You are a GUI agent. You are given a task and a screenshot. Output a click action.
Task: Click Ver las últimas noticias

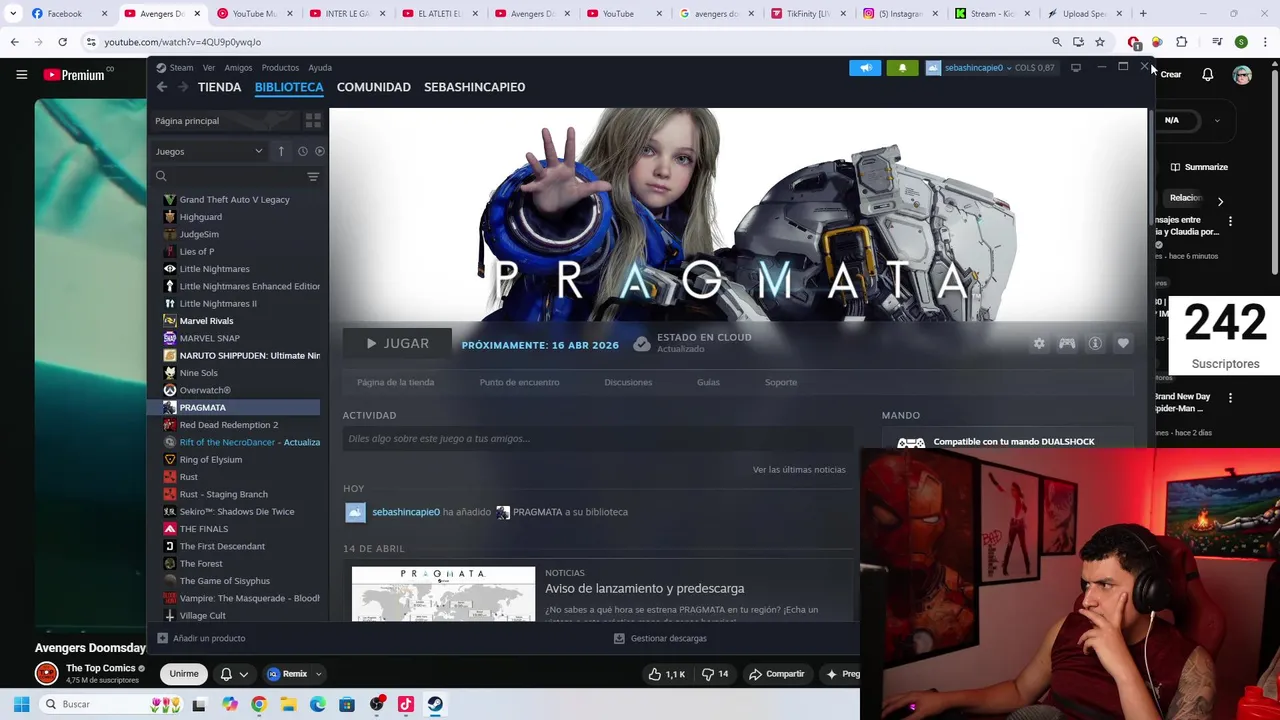click(x=799, y=469)
